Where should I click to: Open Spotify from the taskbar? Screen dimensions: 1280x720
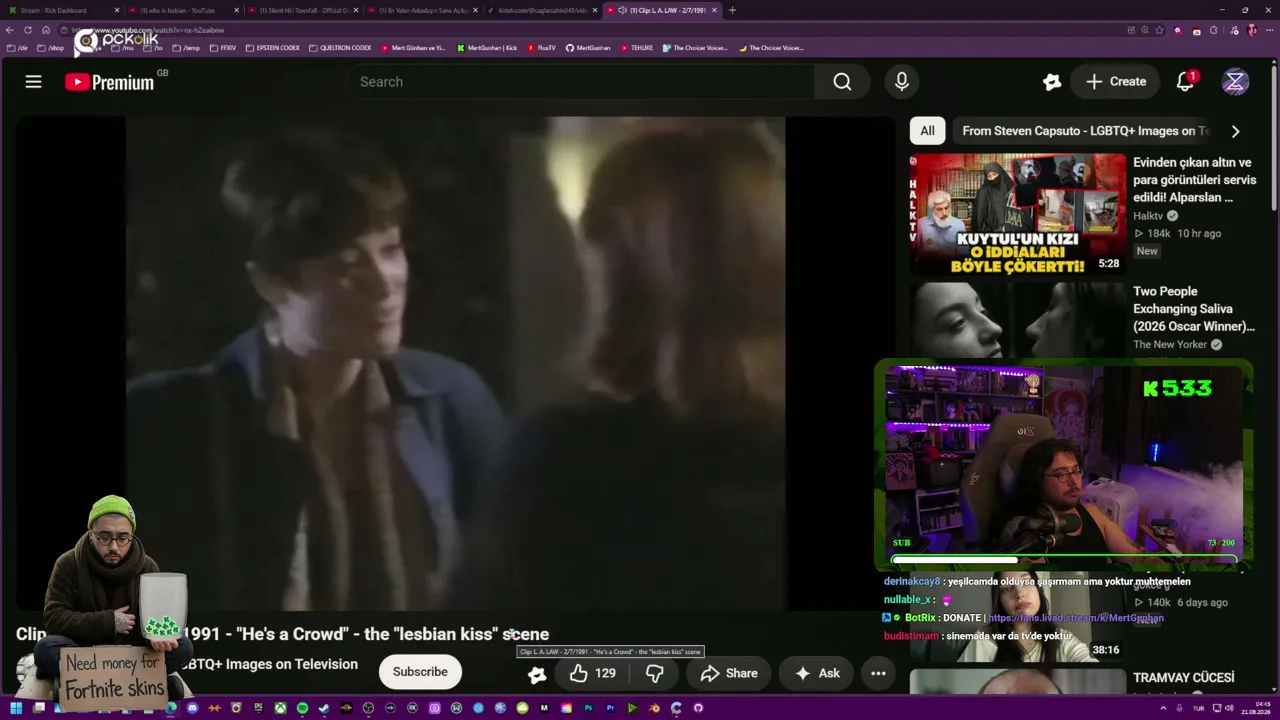302,708
